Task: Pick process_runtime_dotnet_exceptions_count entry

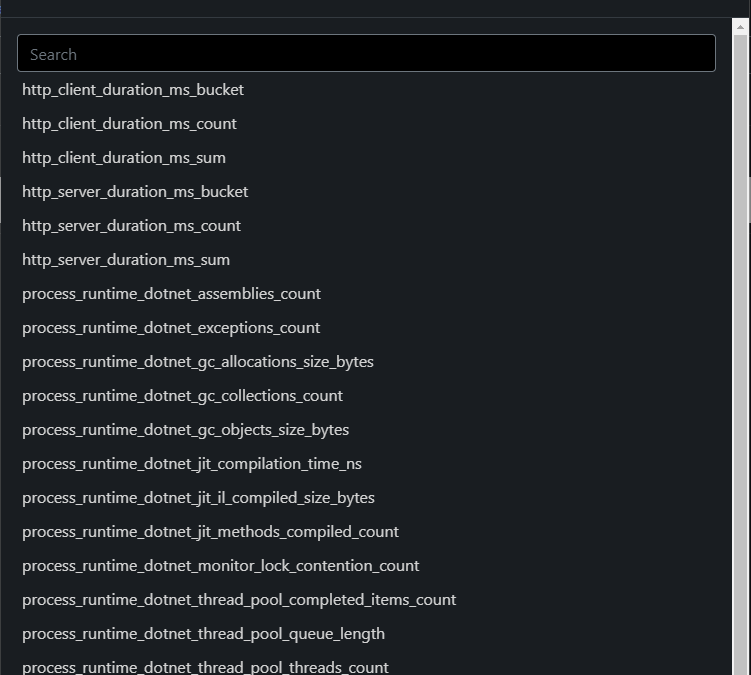Action: [171, 328]
